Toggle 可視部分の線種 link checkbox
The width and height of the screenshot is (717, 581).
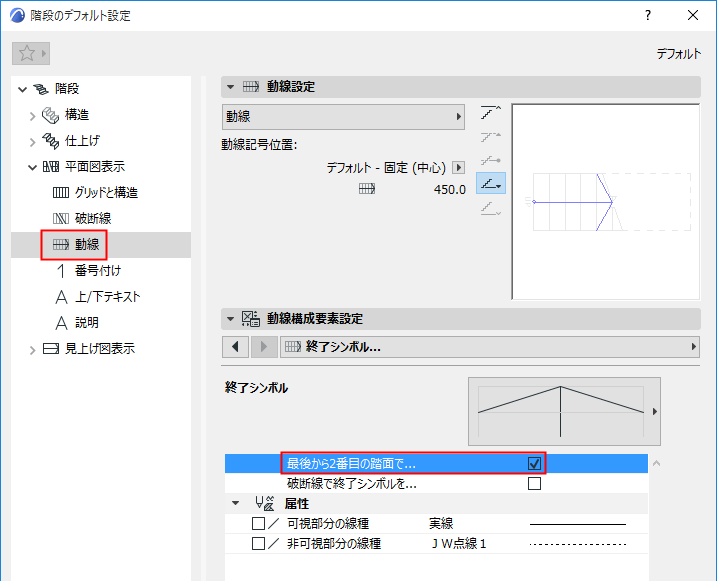tap(258, 523)
